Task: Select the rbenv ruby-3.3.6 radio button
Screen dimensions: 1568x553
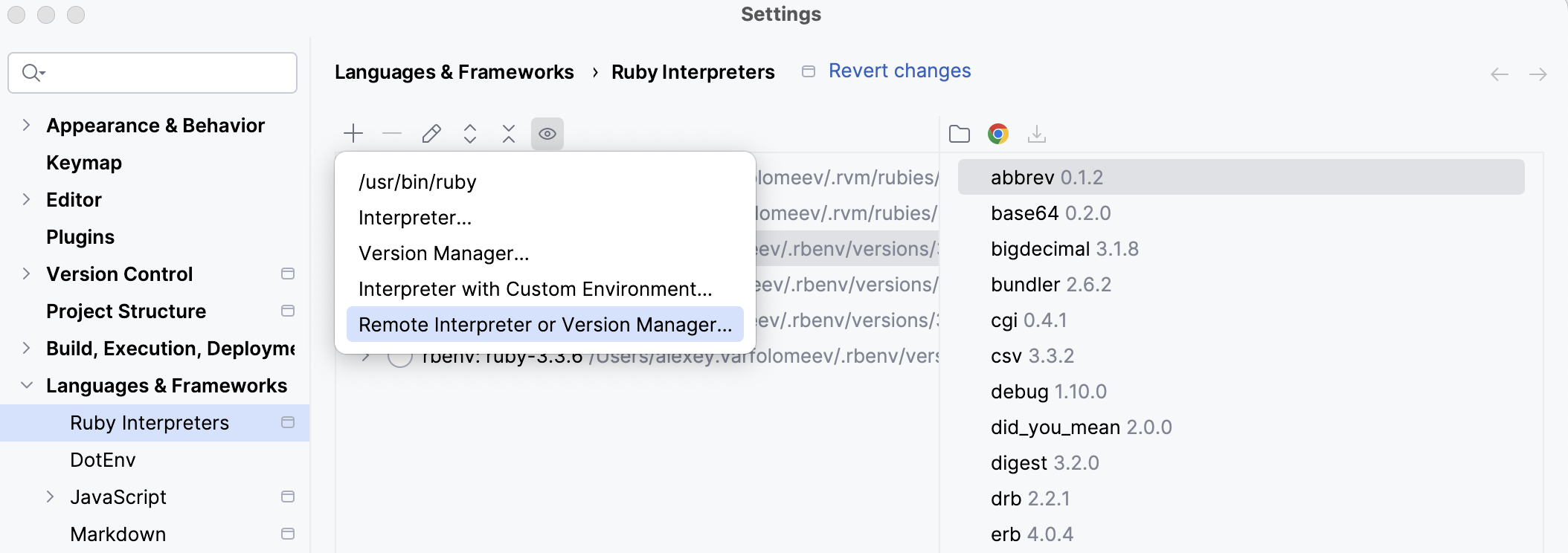Action: (x=400, y=358)
